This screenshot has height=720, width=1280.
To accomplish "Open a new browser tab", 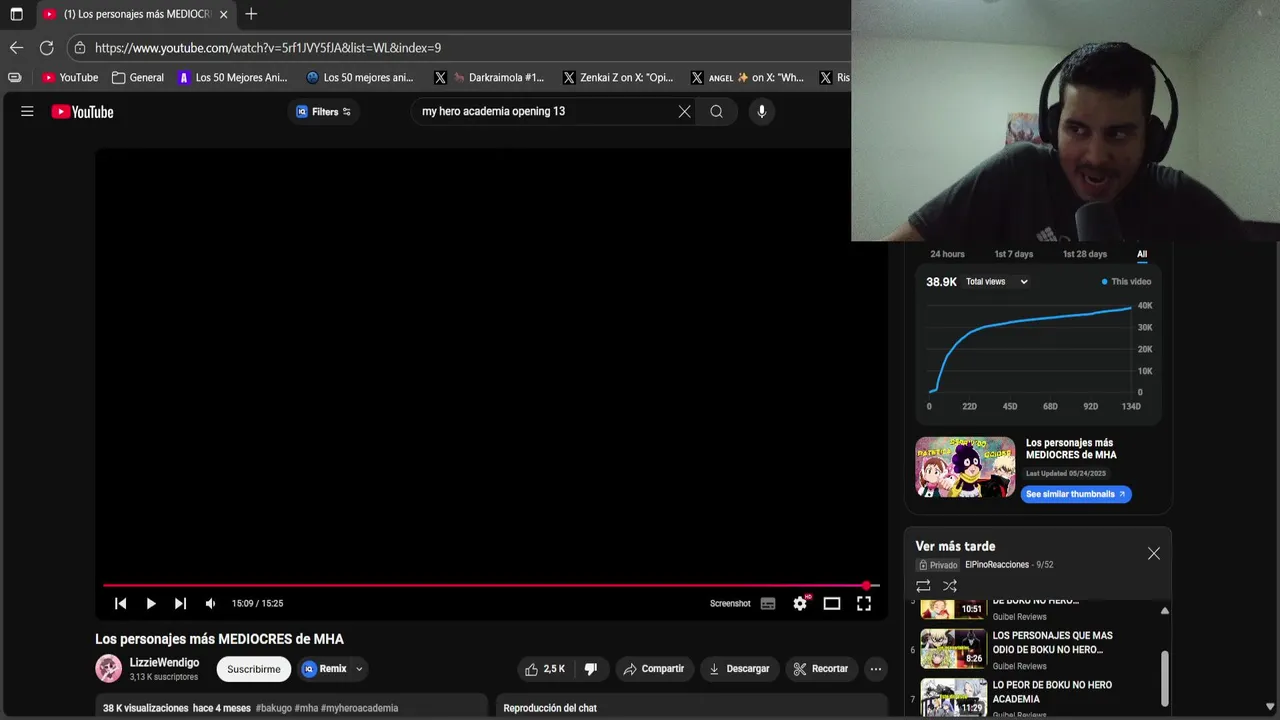I will 251,14.
